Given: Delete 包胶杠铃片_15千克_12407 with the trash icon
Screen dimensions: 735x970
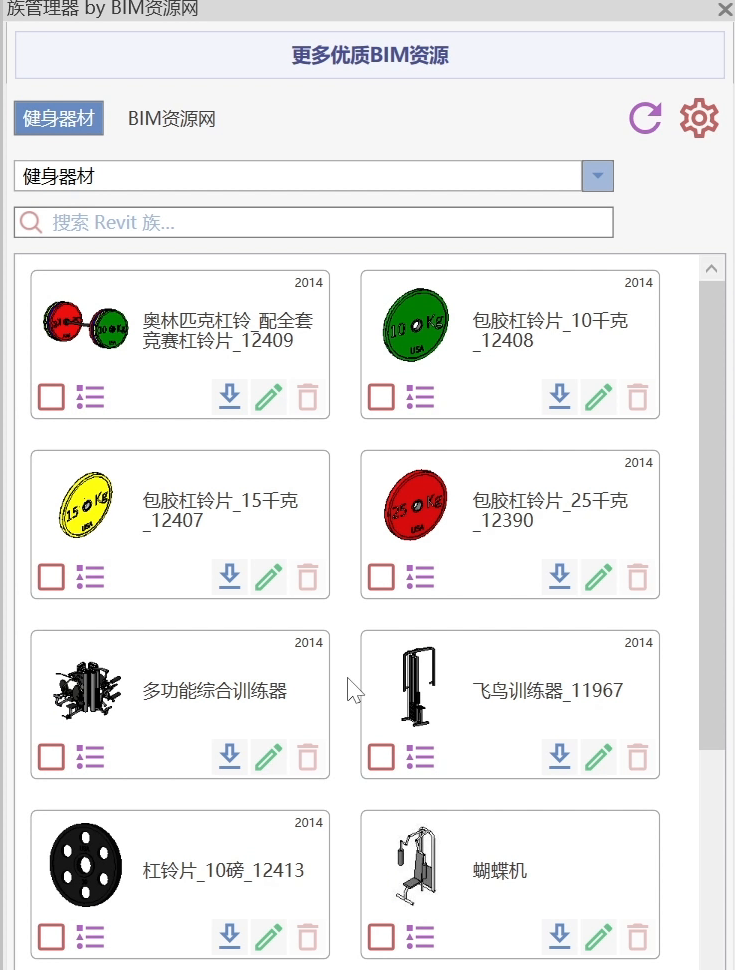Looking at the screenshot, I should (307, 577).
